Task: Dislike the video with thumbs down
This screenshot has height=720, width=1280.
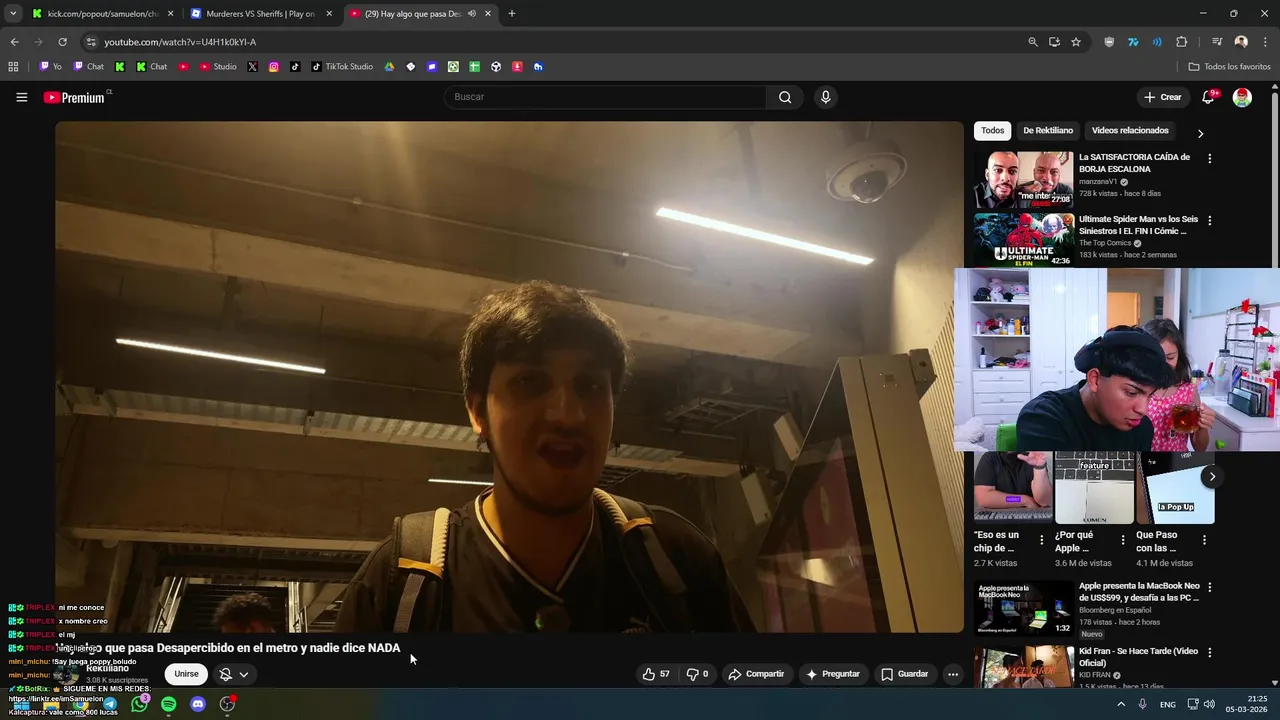Action: coord(696,674)
